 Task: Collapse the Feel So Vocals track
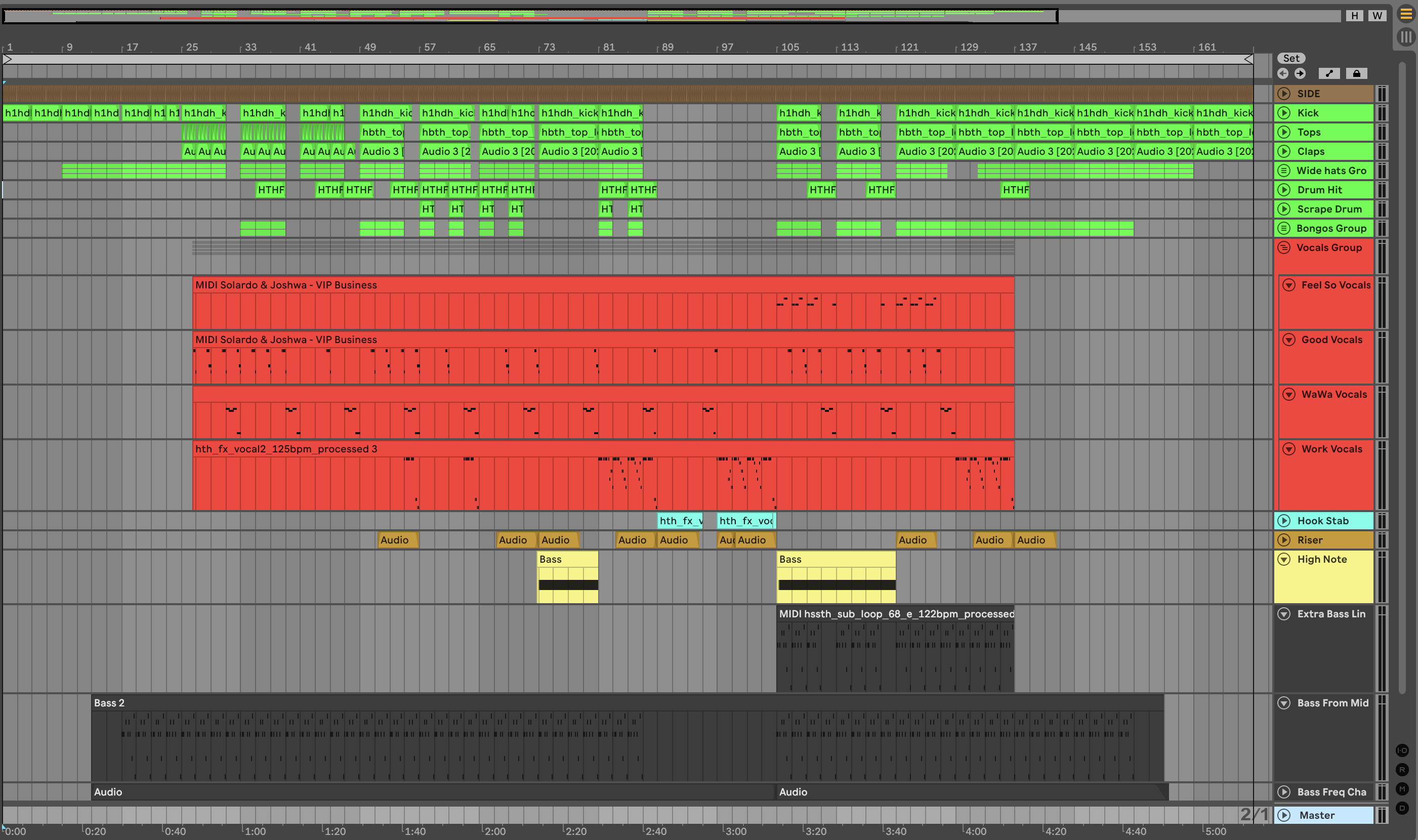click(1289, 285)
